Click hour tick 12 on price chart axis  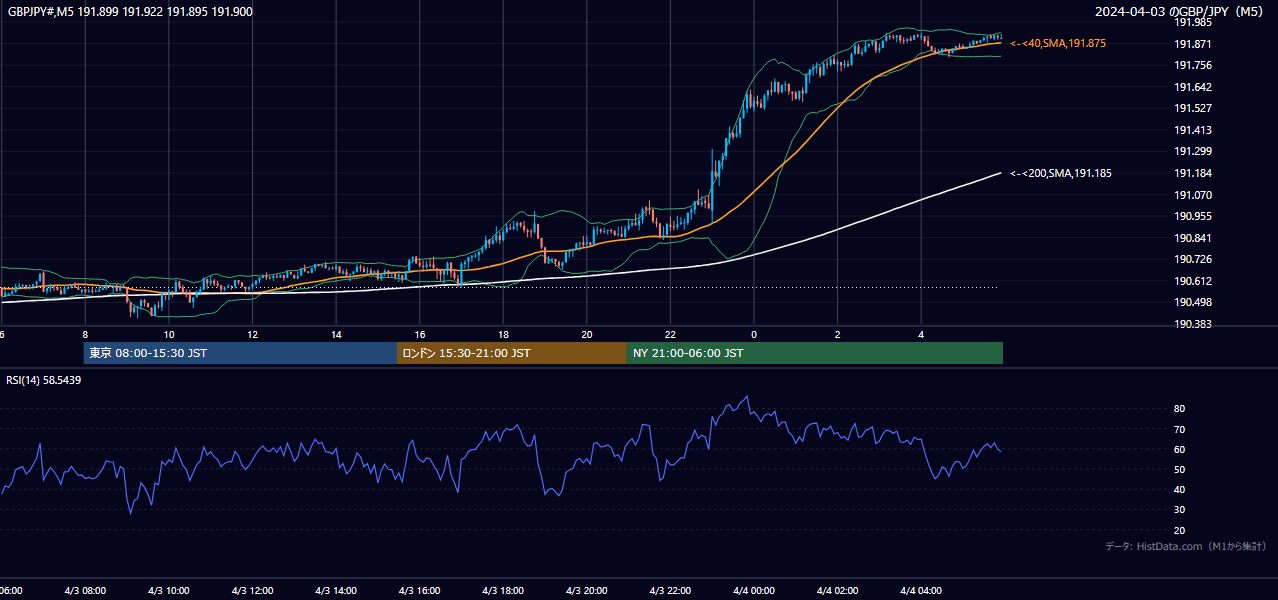tap(253, 334)
